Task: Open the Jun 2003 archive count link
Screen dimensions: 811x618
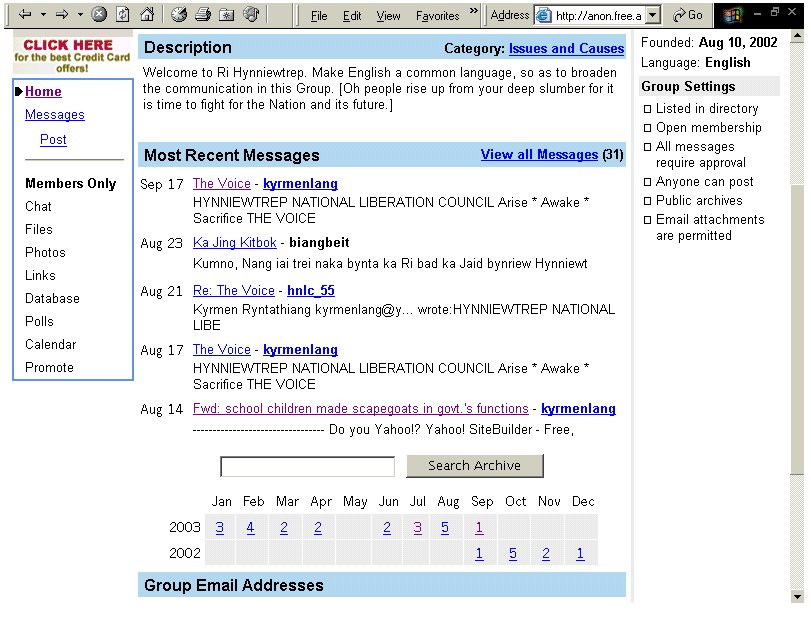Action: pyautogui.click(x=387, y=527)
